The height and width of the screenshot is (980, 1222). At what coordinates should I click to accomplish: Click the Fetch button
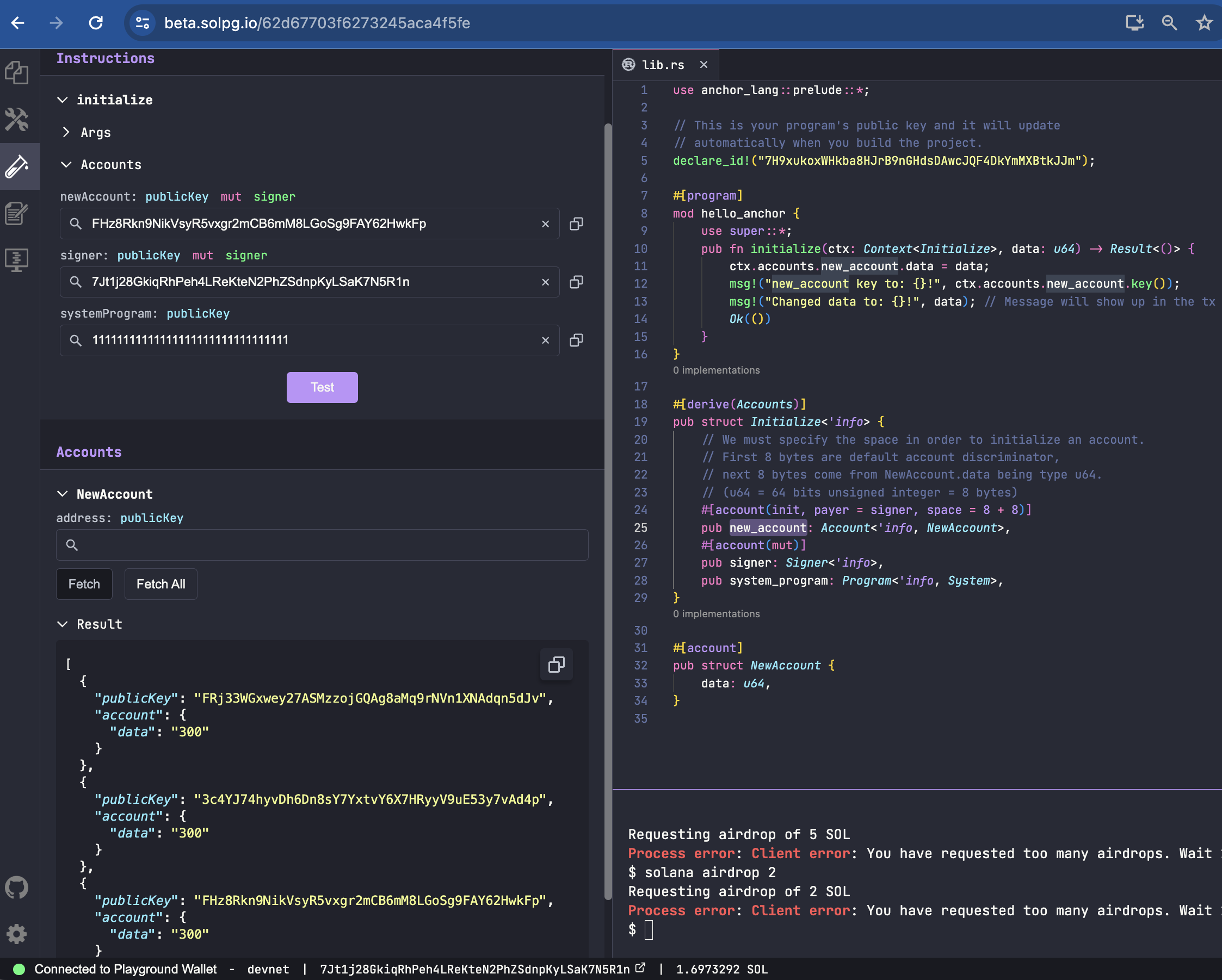coord(84,584)
